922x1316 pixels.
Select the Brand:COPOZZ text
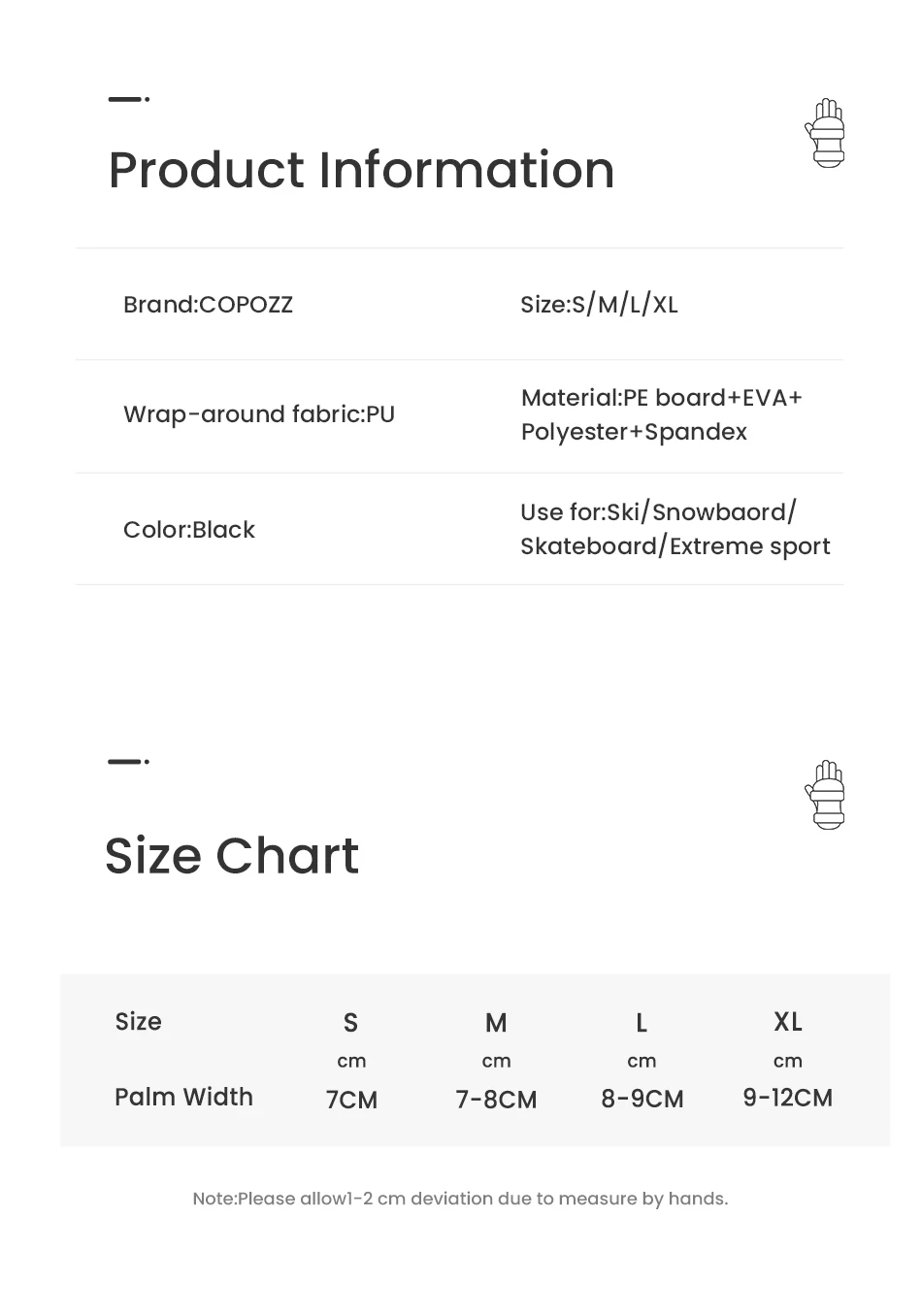coord(208,305)
